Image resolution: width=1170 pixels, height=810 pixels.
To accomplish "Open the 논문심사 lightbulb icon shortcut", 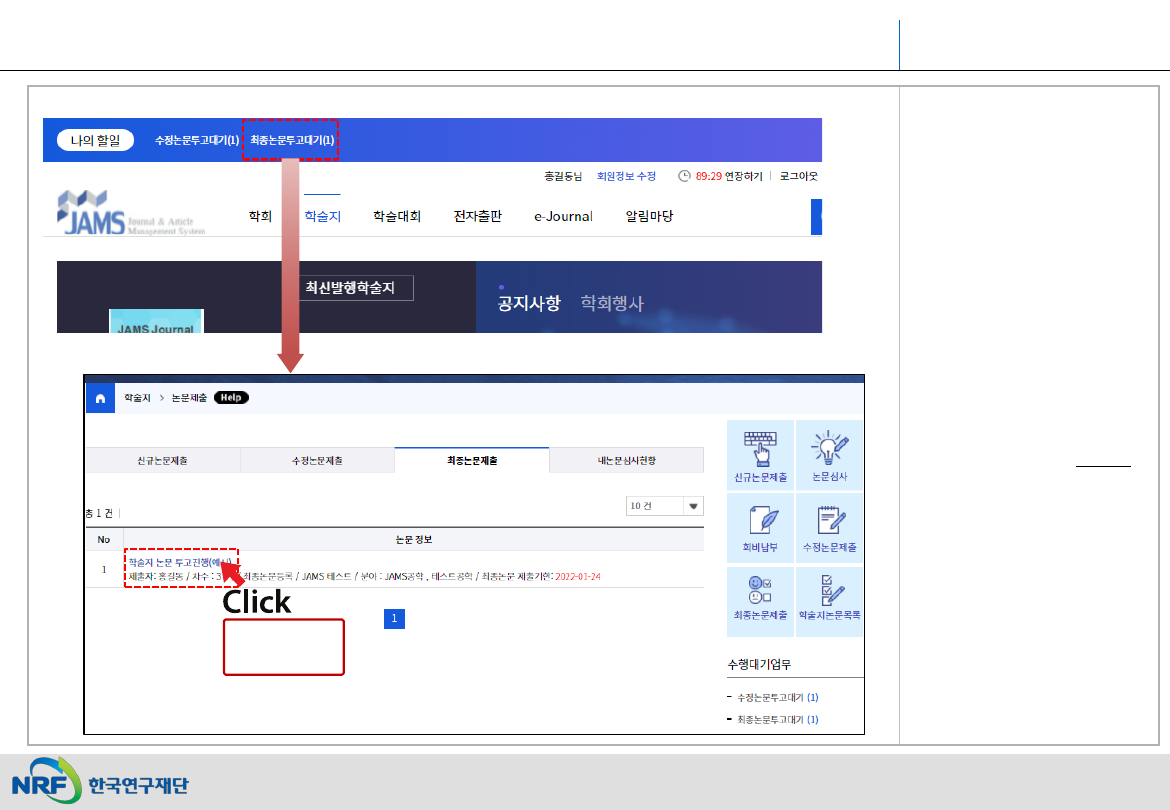I will 829,453.
